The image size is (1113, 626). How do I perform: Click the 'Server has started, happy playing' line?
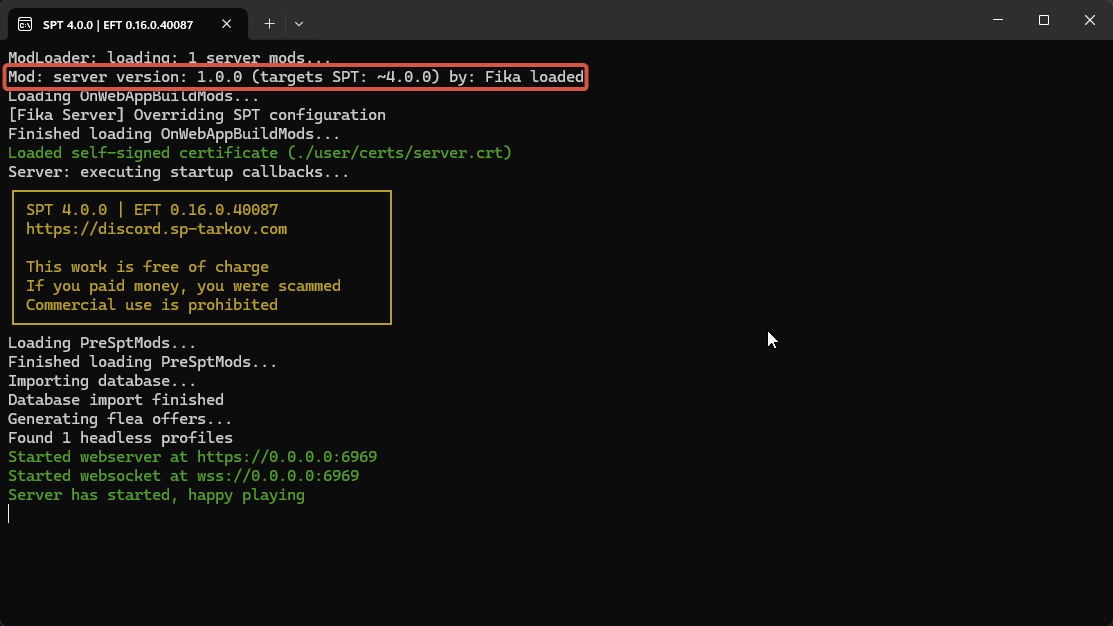pos(156,495)
